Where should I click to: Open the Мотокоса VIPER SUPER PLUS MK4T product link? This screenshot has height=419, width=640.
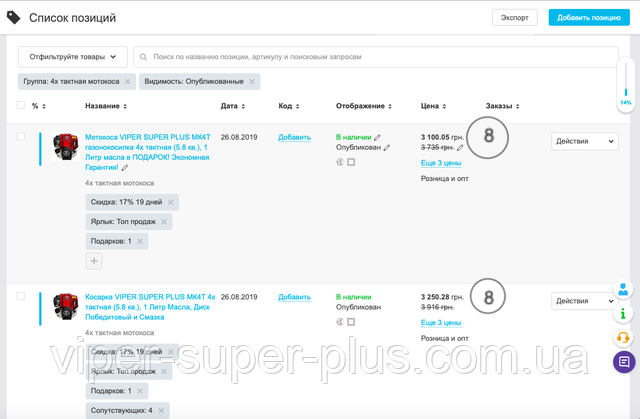coord(148,152)
